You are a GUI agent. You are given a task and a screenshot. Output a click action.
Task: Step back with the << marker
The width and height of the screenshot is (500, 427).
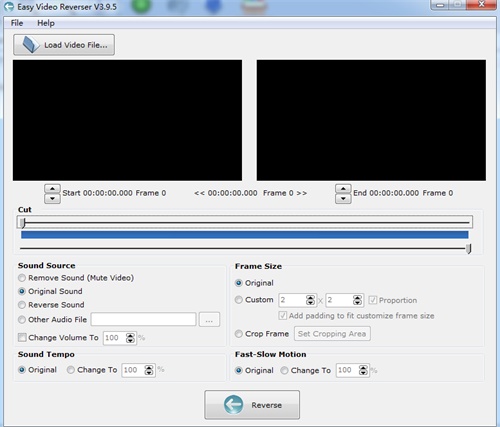tap(199, 193)
